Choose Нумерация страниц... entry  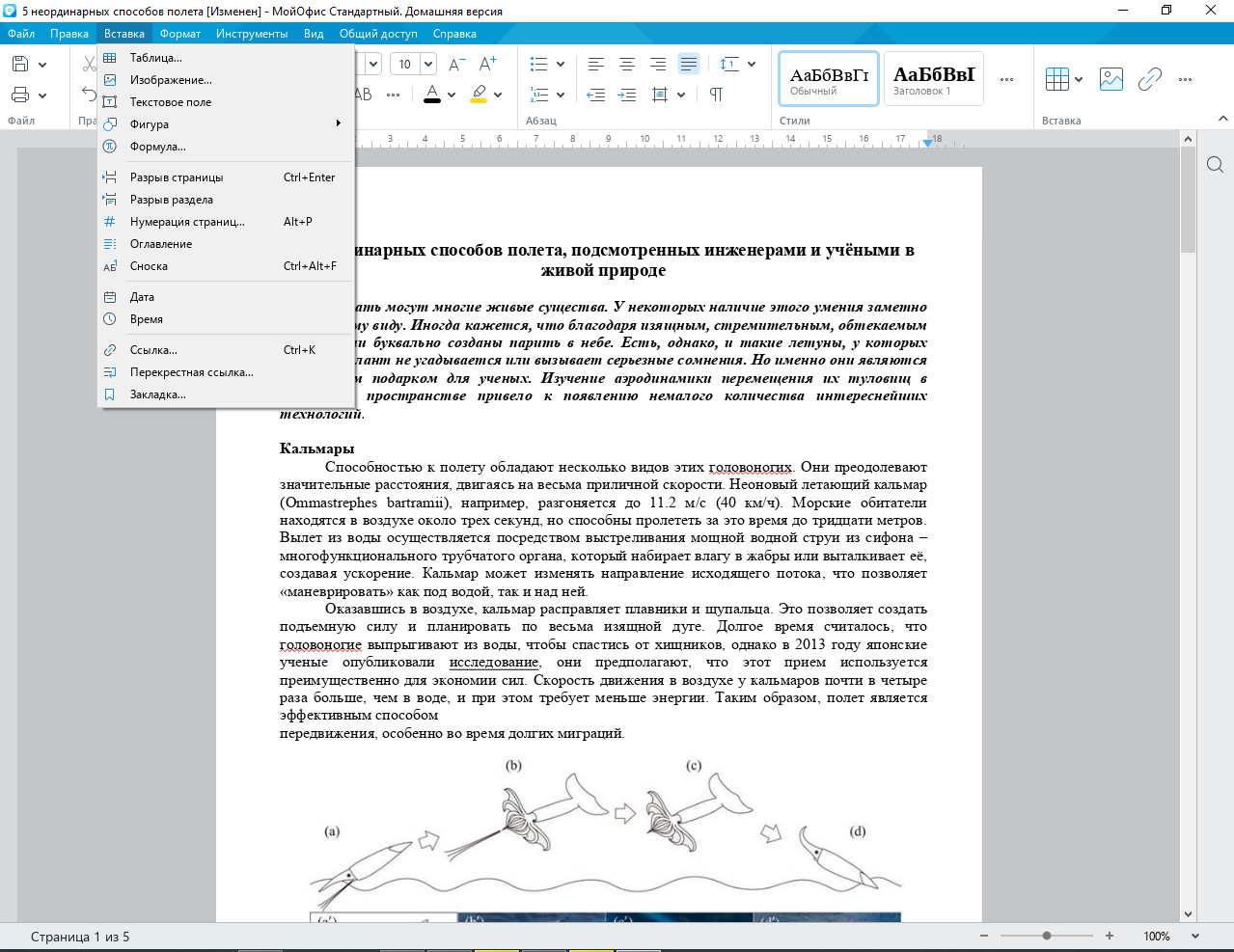[x=226, y=222]
